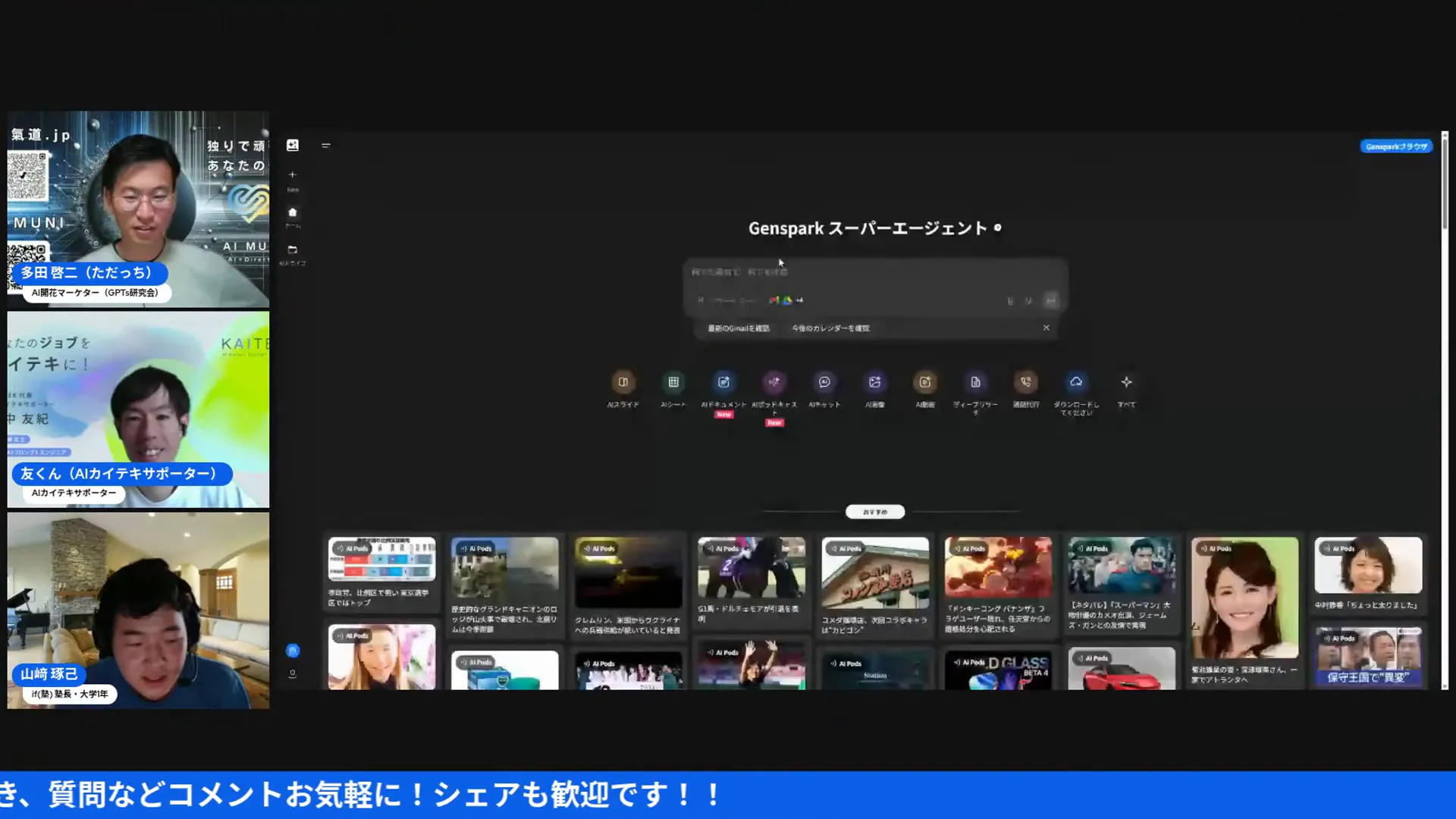Screen dimensions: 1456x819
Task: Toggle the sidebar collapse icon
Action: (326, 146)
